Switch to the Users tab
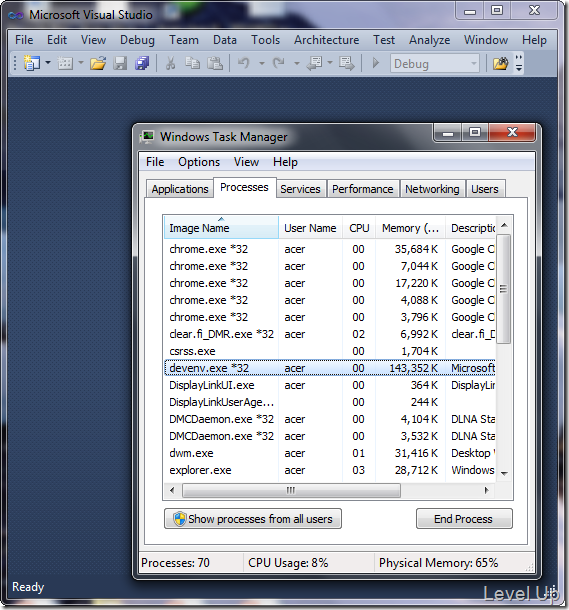 point(485,189)
